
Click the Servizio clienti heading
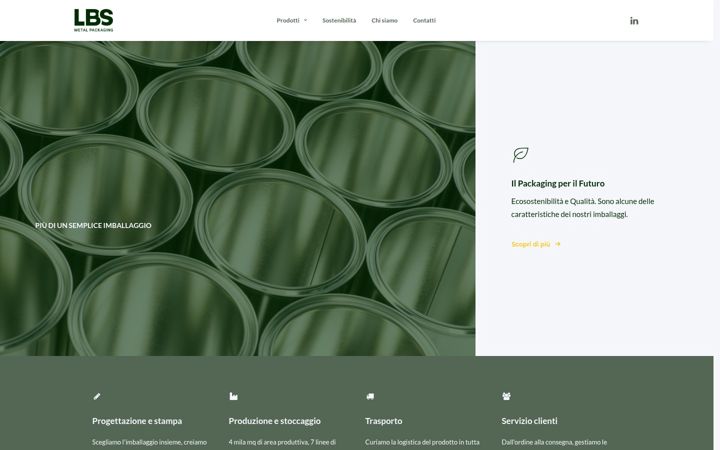click(529, 421)
